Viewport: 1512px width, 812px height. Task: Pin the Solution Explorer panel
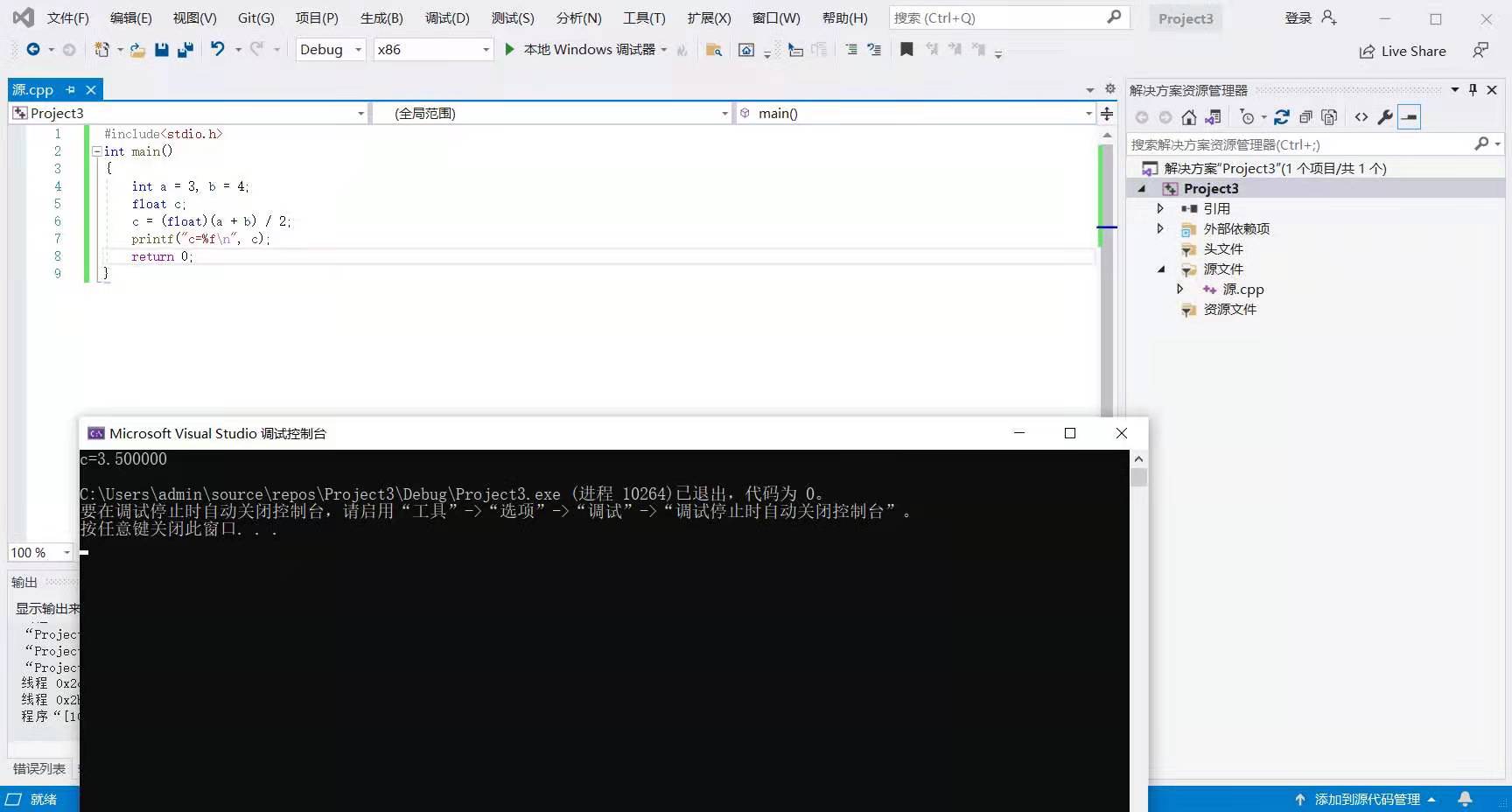click(1473, 89)
